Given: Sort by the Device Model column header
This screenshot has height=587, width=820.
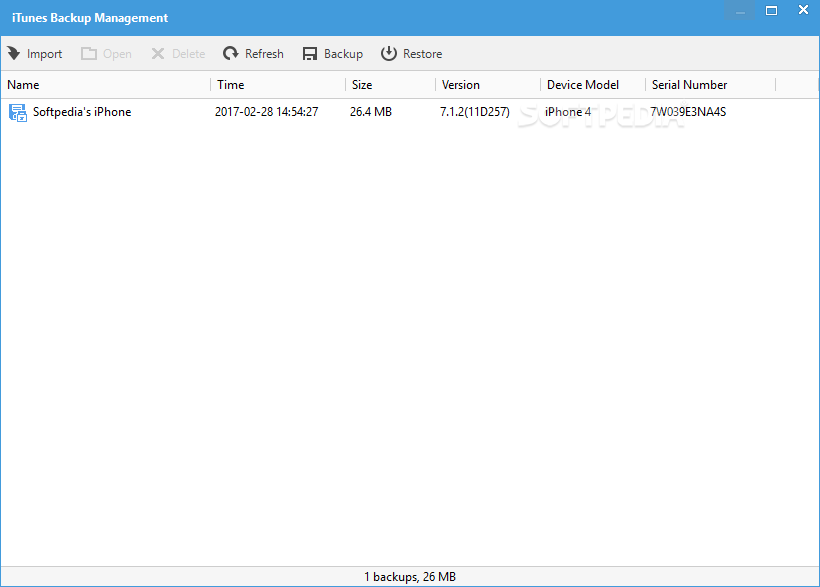Looking at the screenshot, I should pyautogui.click(x=593, y=85).
